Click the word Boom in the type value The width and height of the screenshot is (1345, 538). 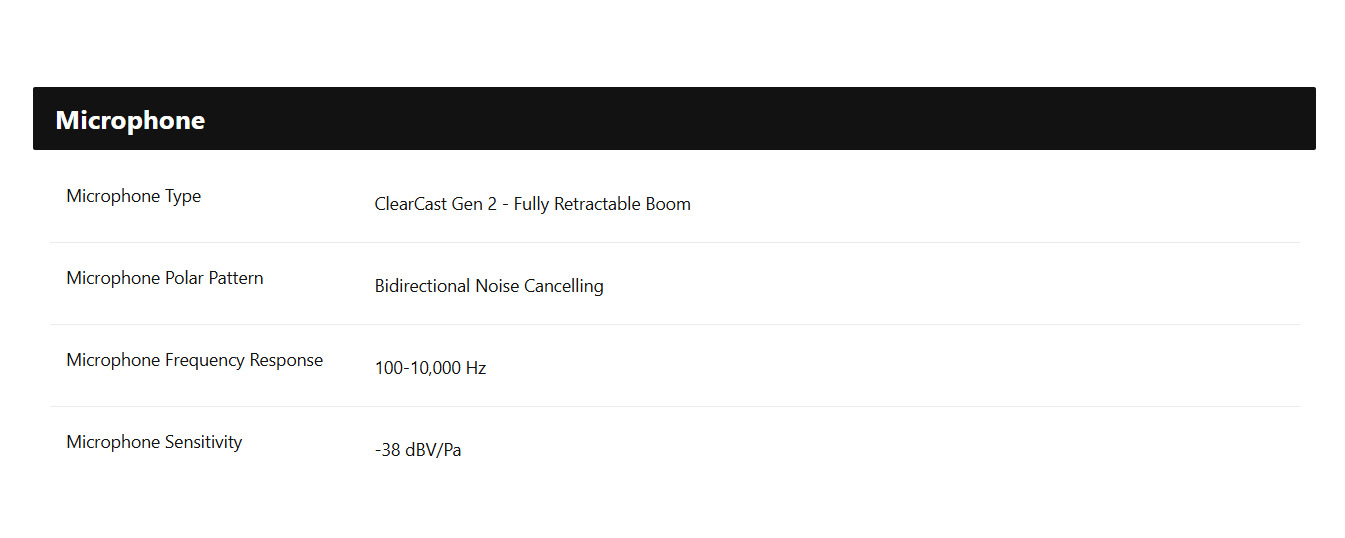670,204
